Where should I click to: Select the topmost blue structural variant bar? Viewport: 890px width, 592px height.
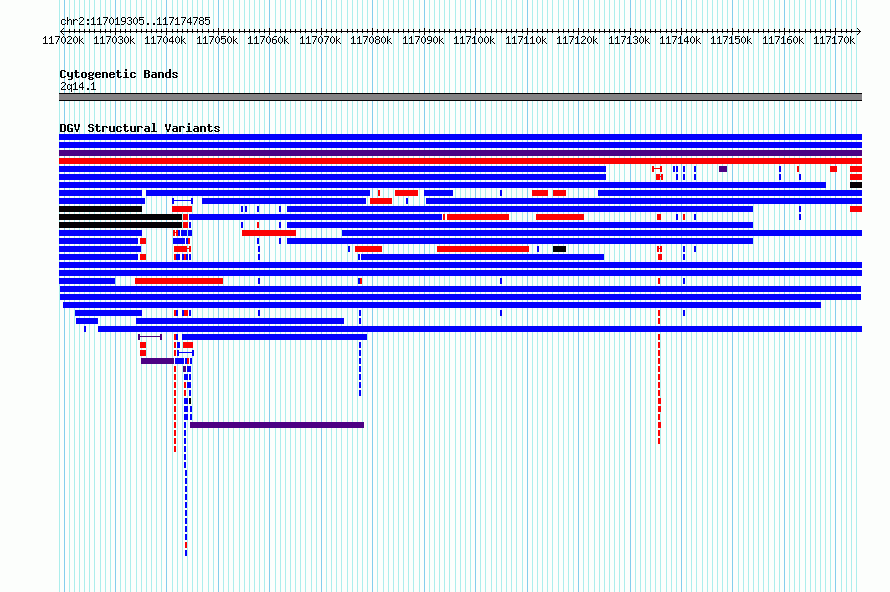point(460,137)
